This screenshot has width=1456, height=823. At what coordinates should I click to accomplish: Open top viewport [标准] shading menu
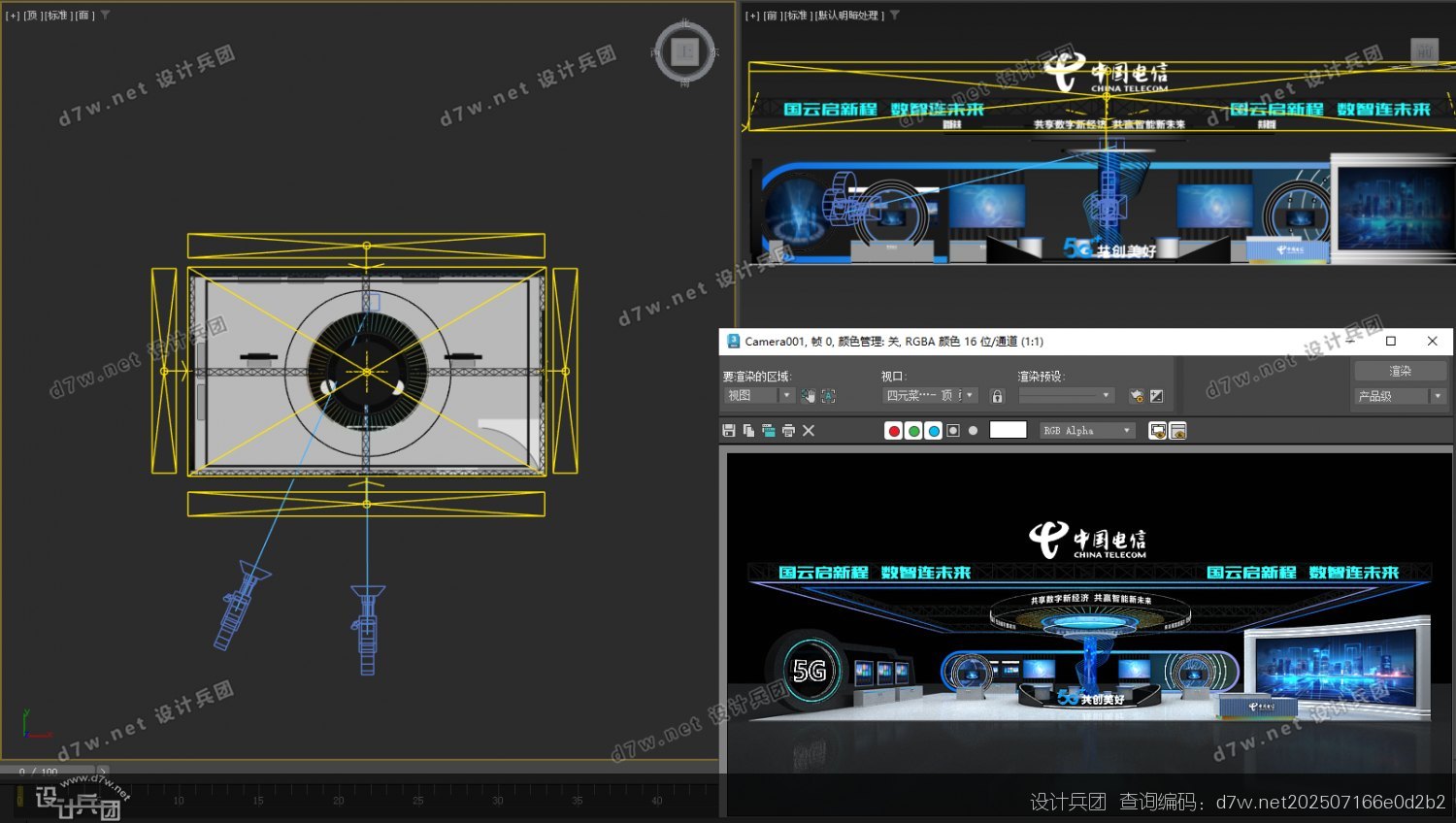coord(57,16)
